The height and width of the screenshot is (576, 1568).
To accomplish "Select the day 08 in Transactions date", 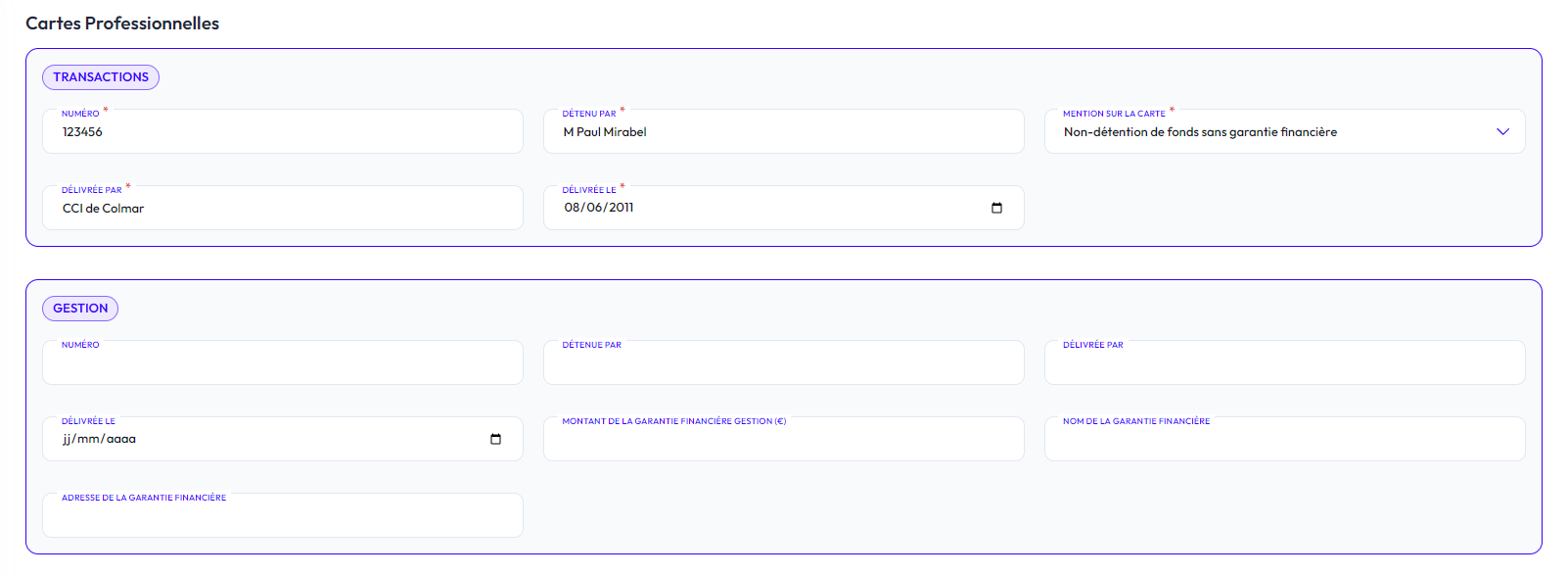I will [573, 208].
